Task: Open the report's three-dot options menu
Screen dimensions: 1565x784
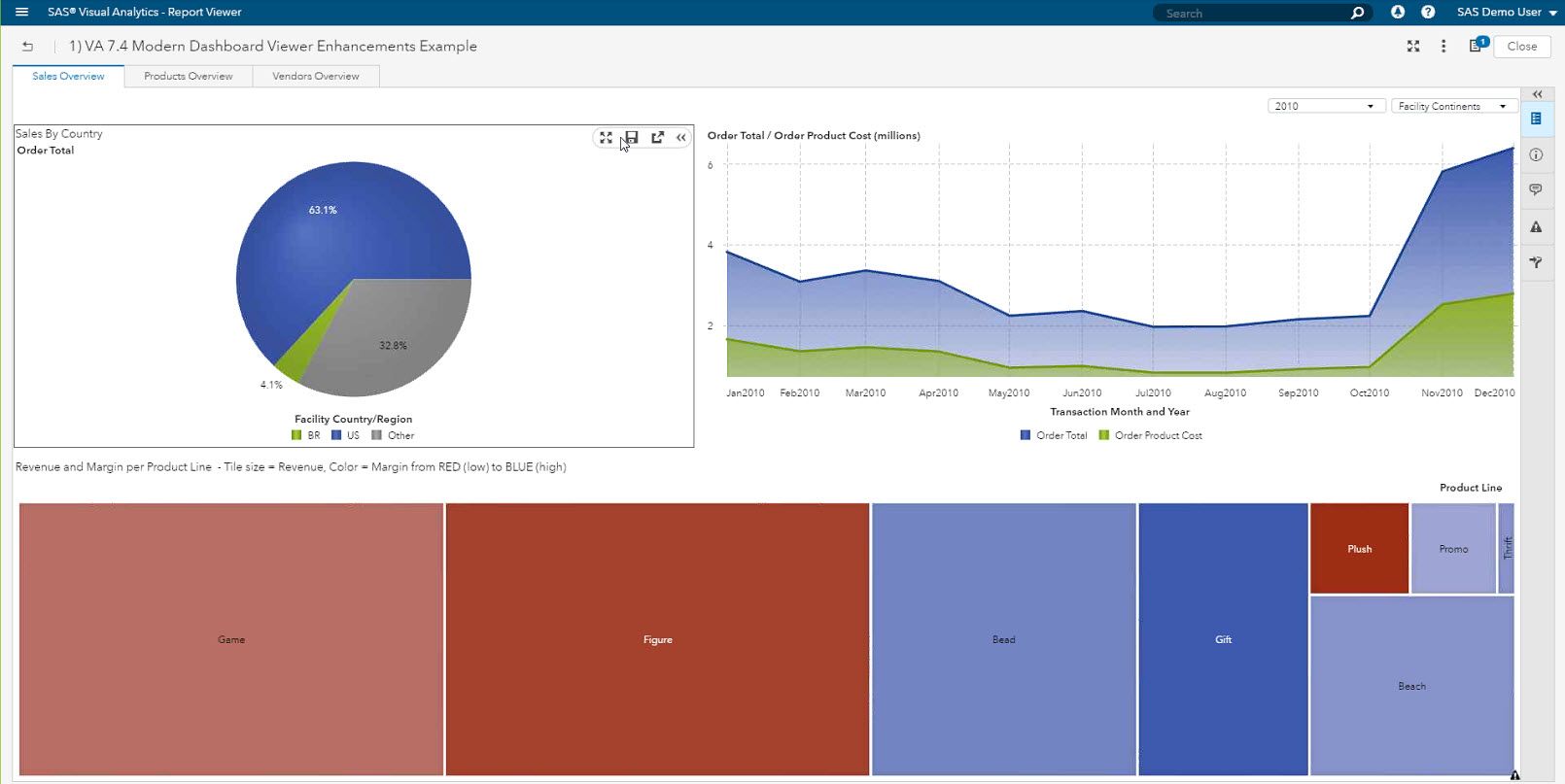Action: [1443, 46]
